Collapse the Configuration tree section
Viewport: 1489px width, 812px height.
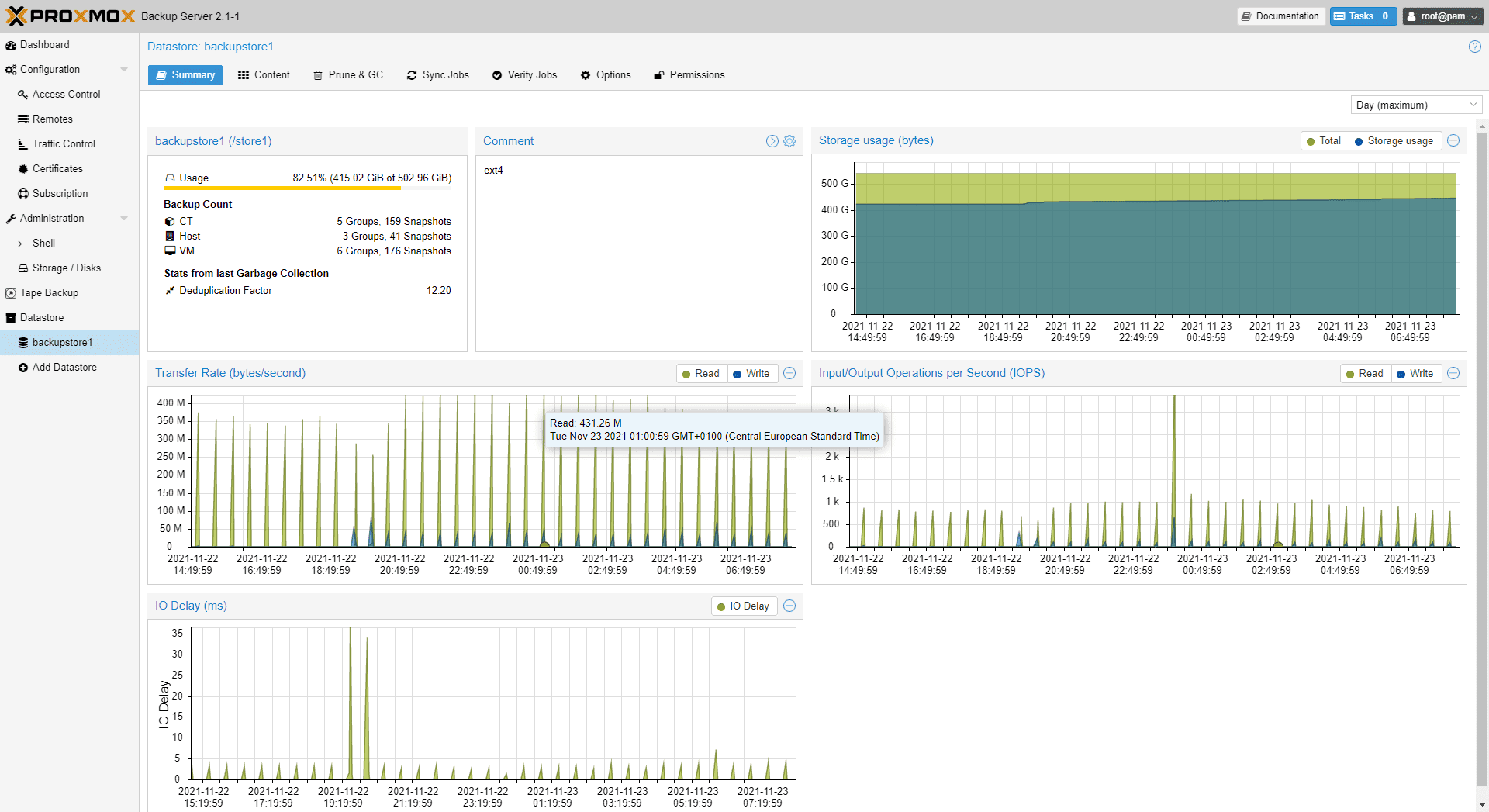[124, 70]
